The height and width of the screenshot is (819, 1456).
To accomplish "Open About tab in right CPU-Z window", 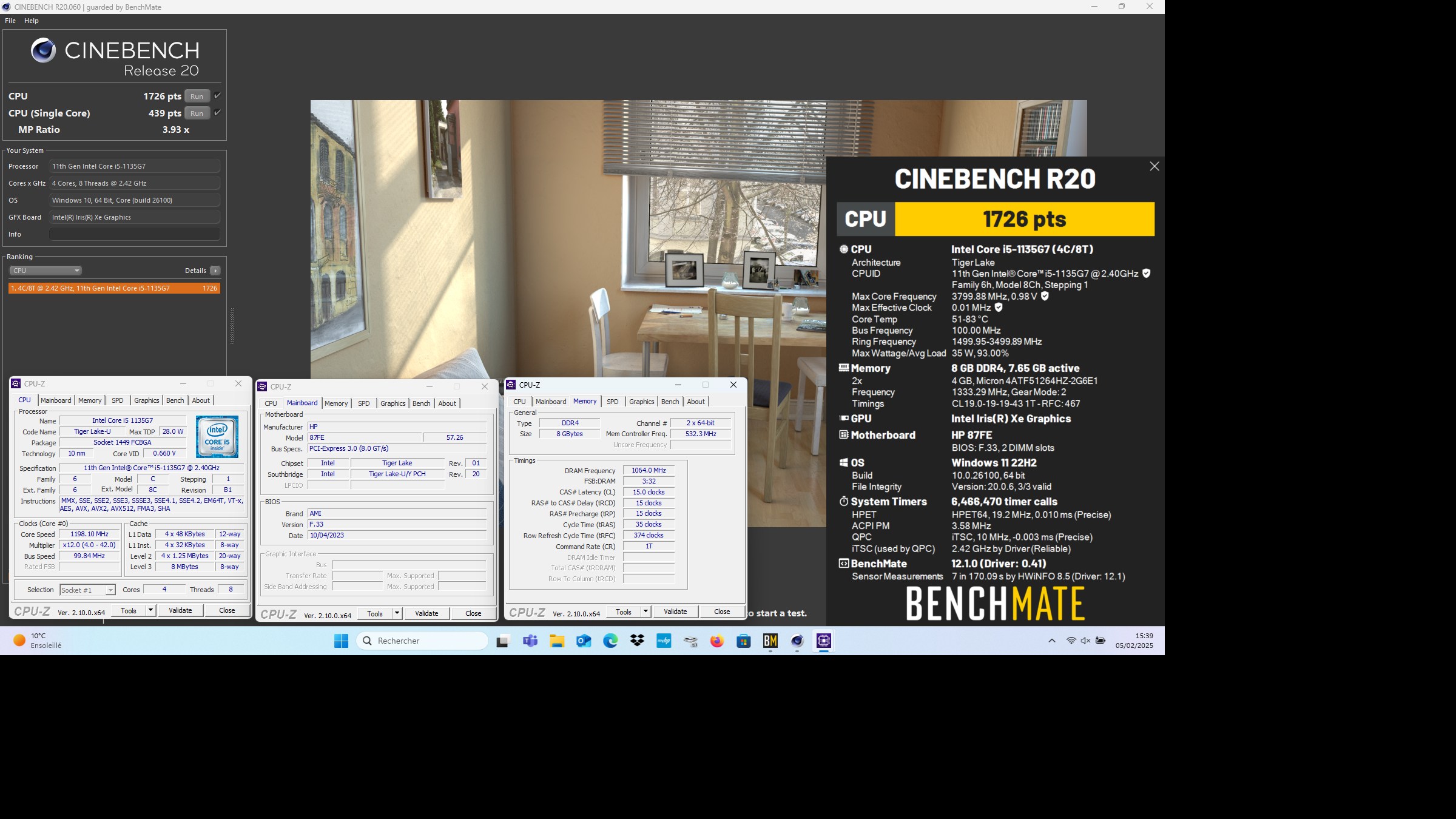I will point(696,402).
